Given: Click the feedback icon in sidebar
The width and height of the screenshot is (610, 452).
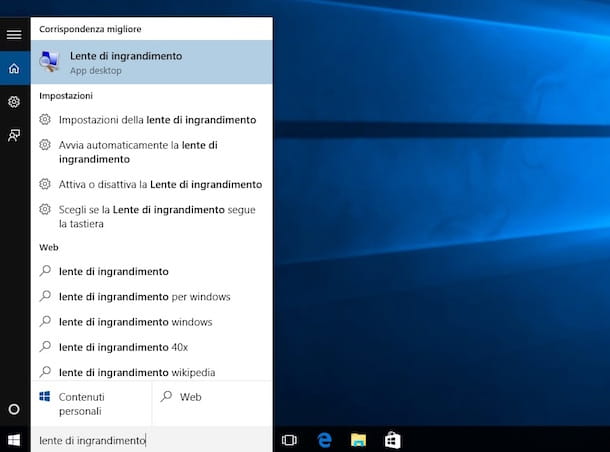Looking at the screenshot, I should 14,135.
